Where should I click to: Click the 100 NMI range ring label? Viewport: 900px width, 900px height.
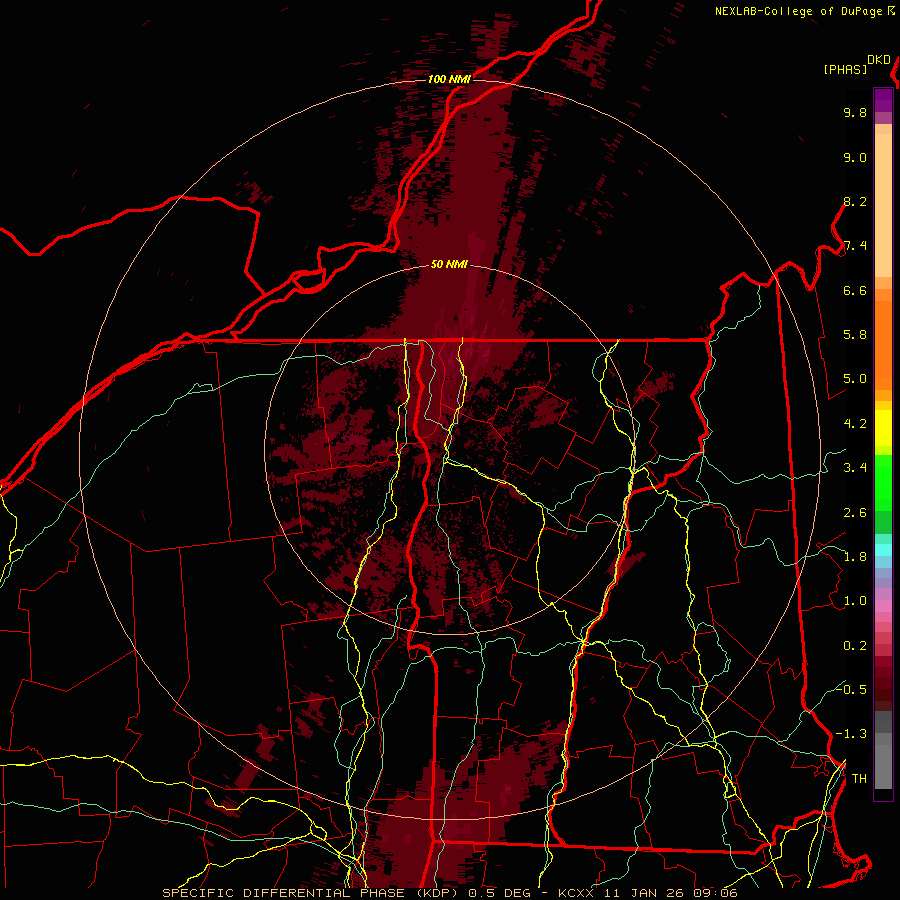[x=449, y=79]
